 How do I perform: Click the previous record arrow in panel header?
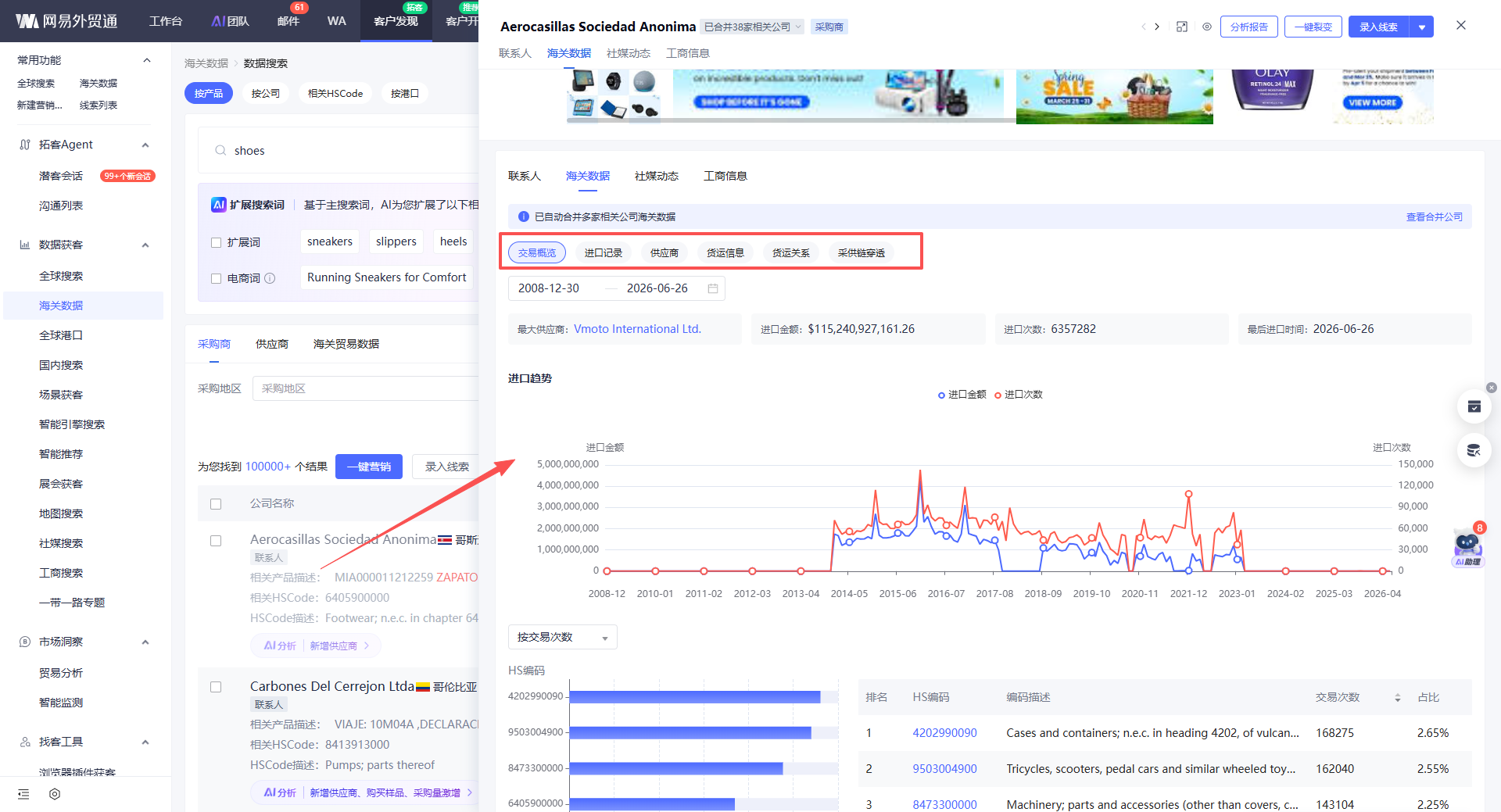click(1143, 27)
